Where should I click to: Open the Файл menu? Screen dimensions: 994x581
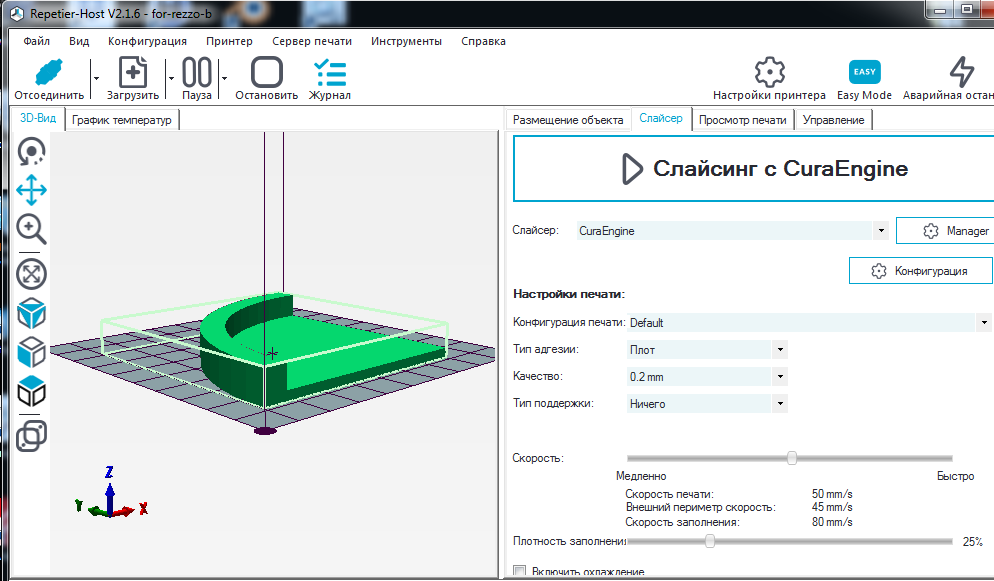tap(36, 41)
